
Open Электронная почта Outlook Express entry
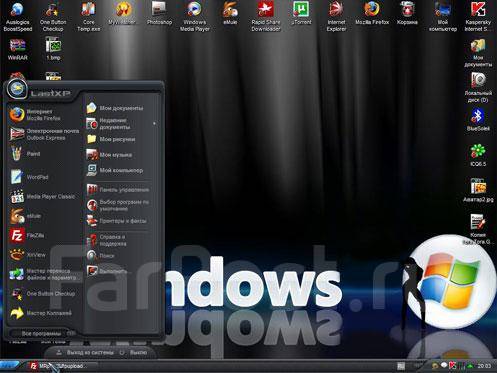click(44, 134)
